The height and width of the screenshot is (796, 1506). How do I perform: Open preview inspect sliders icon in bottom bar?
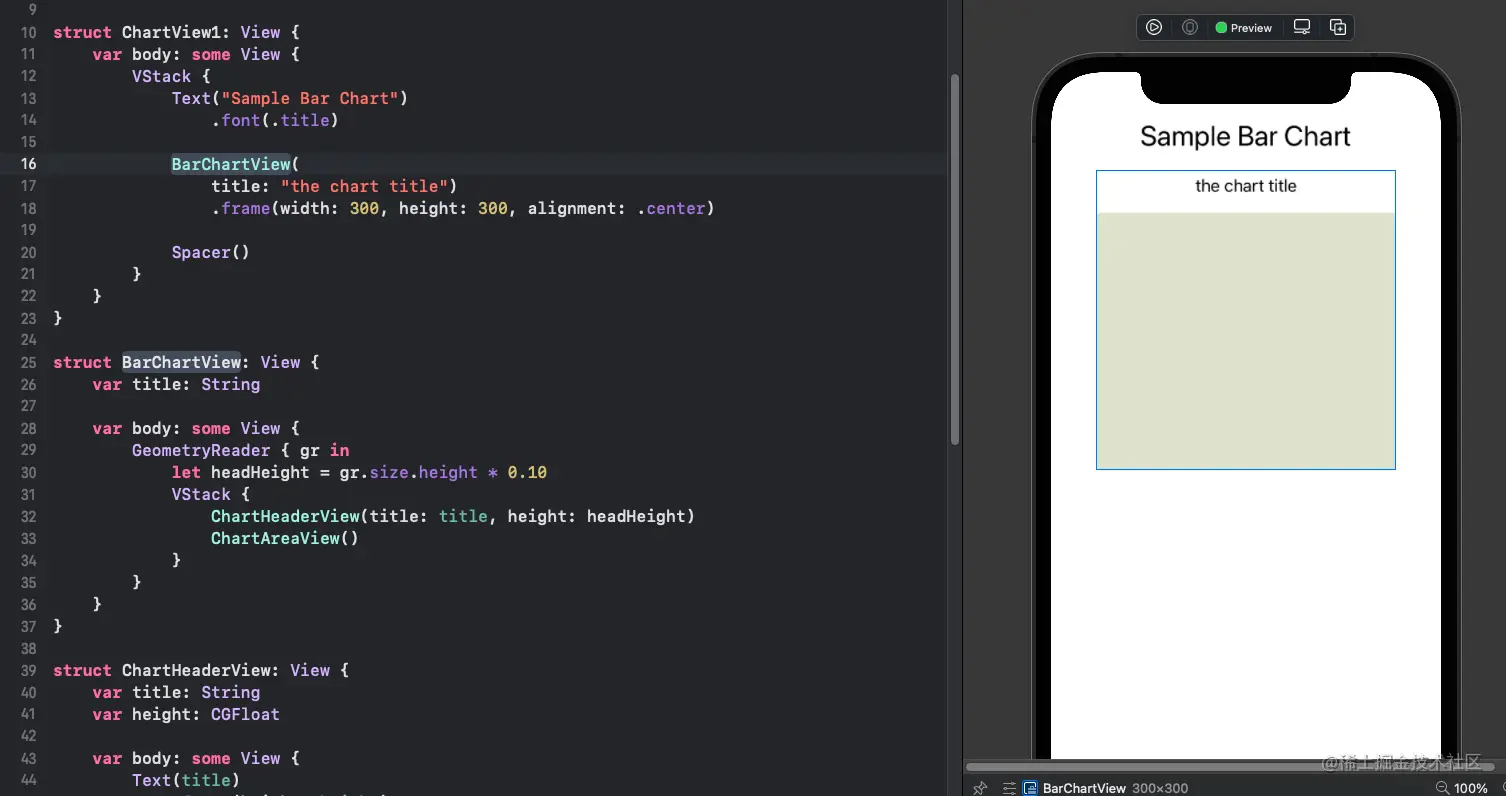click(1008, 788)
